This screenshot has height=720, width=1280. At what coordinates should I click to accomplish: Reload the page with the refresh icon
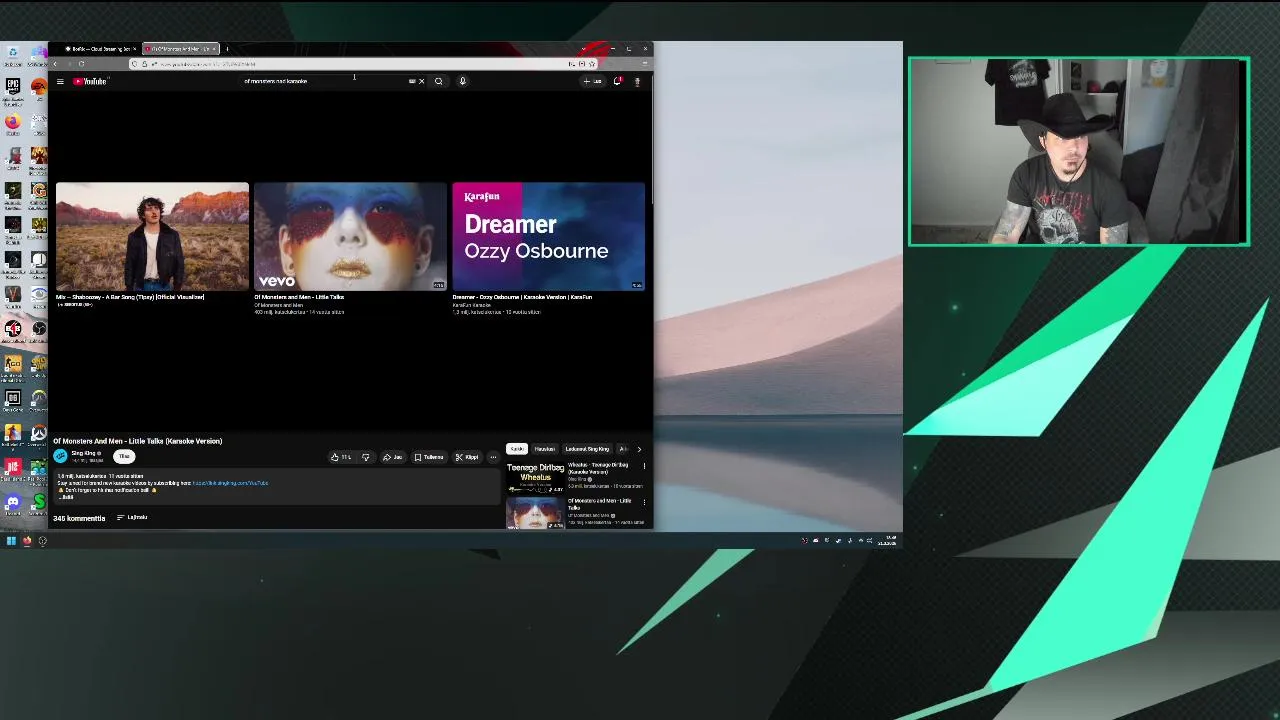(x=81, y=64)
